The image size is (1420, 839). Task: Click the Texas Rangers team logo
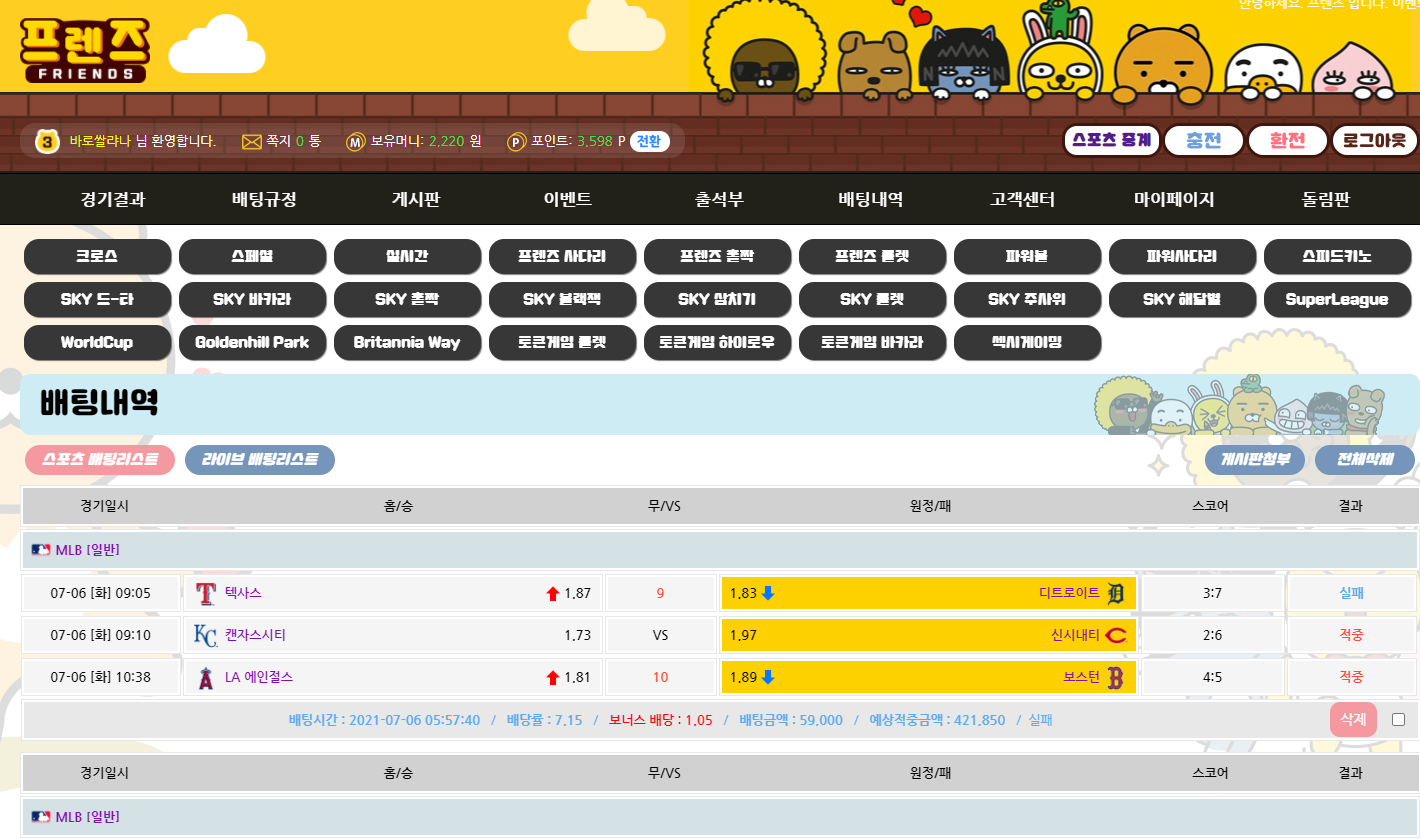coord(206,594)
